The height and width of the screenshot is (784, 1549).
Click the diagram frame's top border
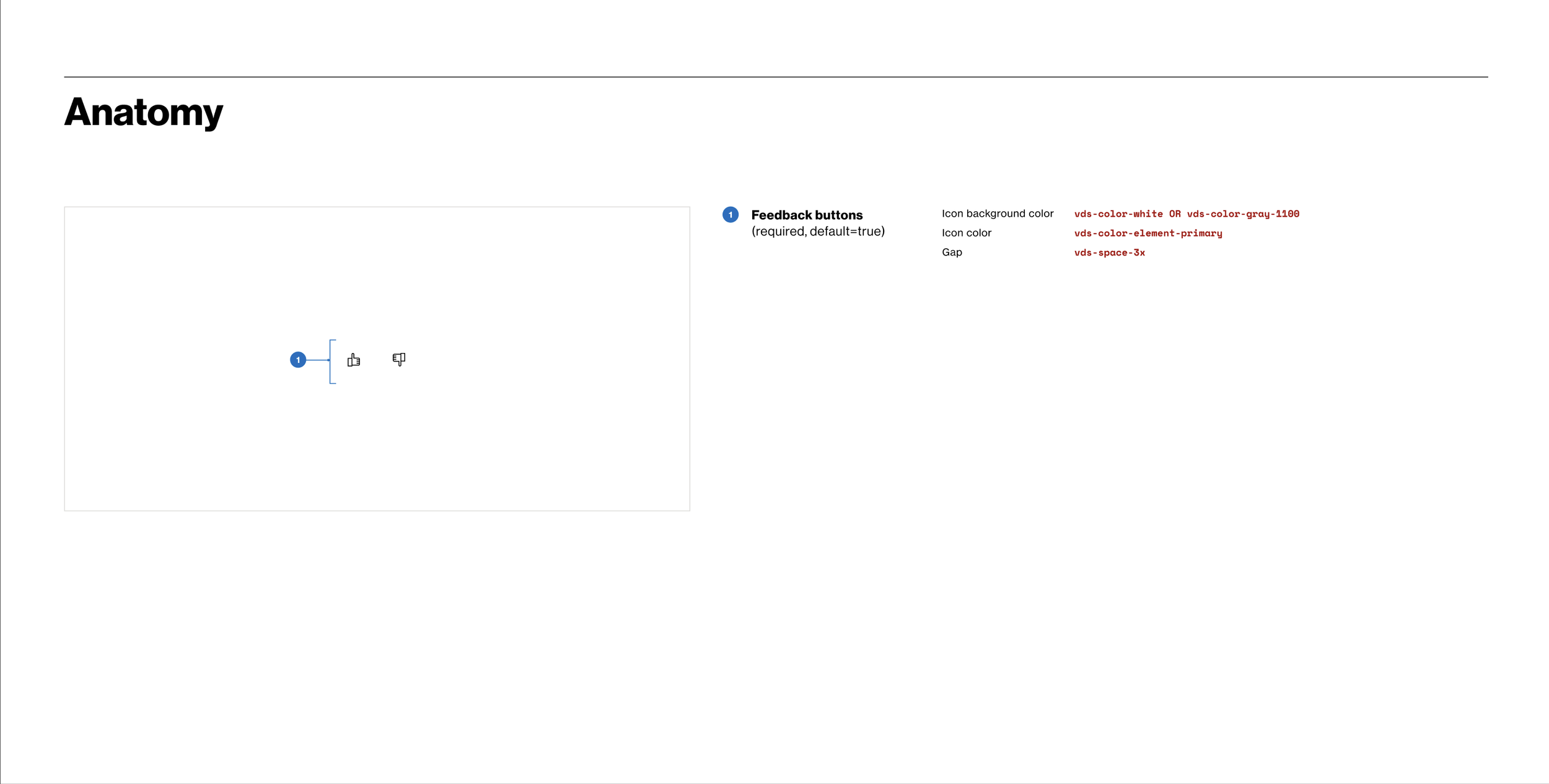click(x=377, y=207)
